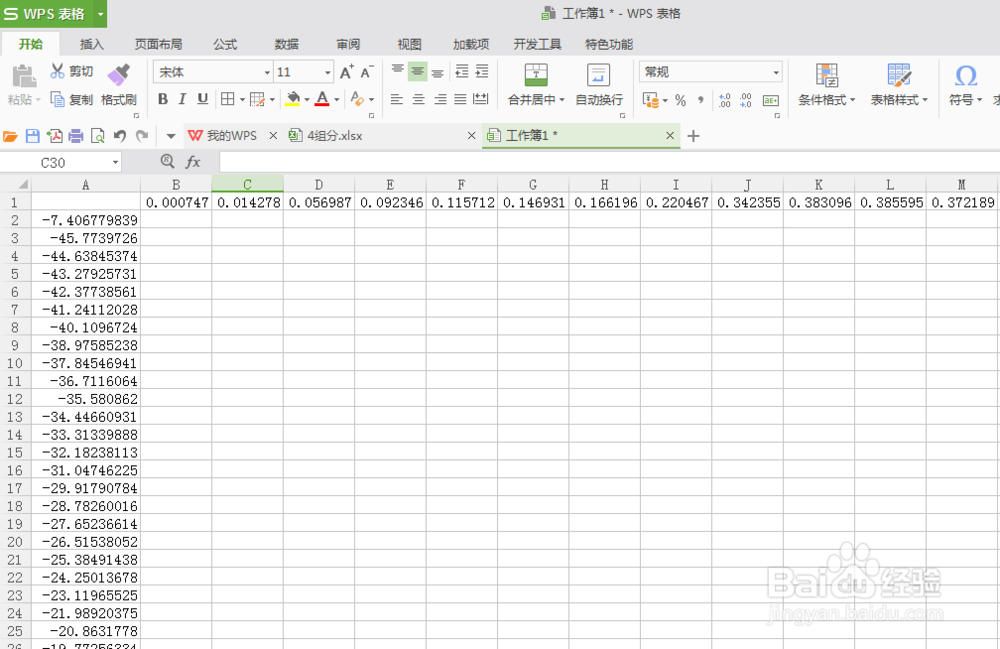Viewport: 1000px width, 649px height.
Task: Toggle Underline formatting
Action: pyautogui.click(x=203, y=99)
